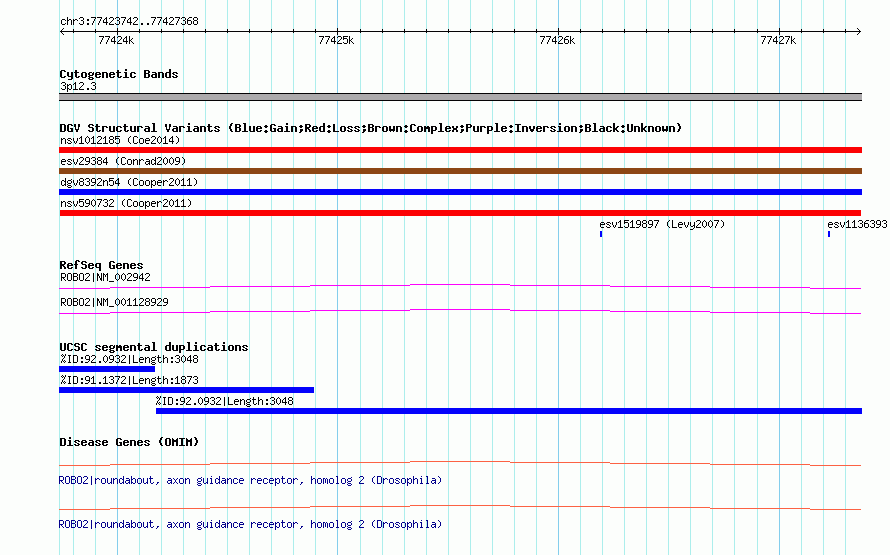Select the 77425k ruler label
This screenshot has width=890, height=555.
click(x=336, y=40)
